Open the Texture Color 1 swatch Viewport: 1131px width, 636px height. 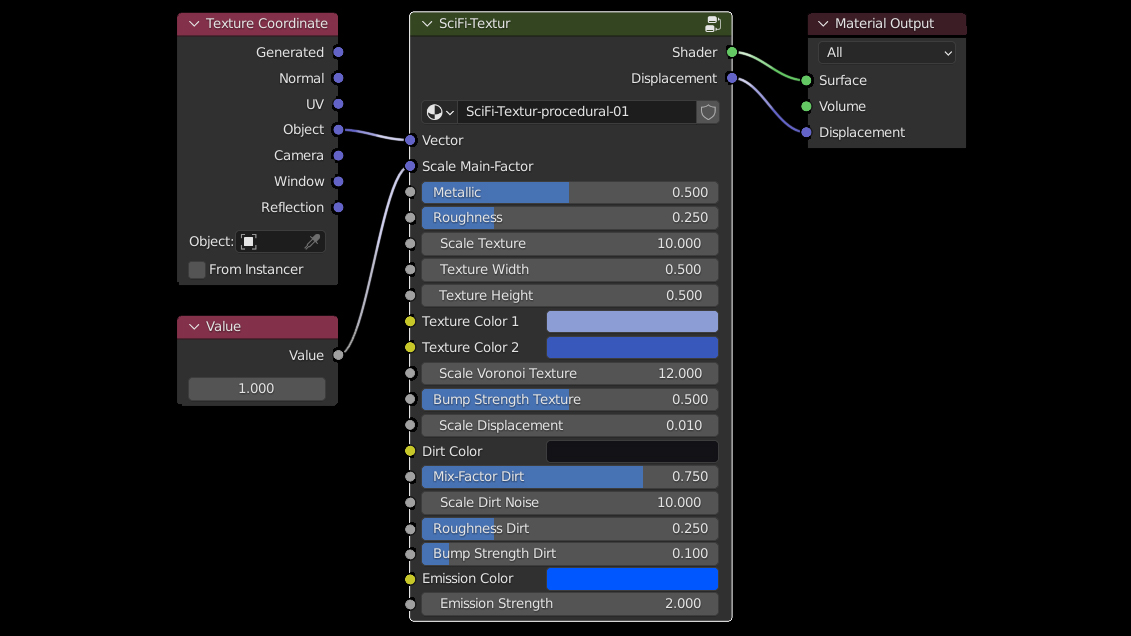(632, 321)
